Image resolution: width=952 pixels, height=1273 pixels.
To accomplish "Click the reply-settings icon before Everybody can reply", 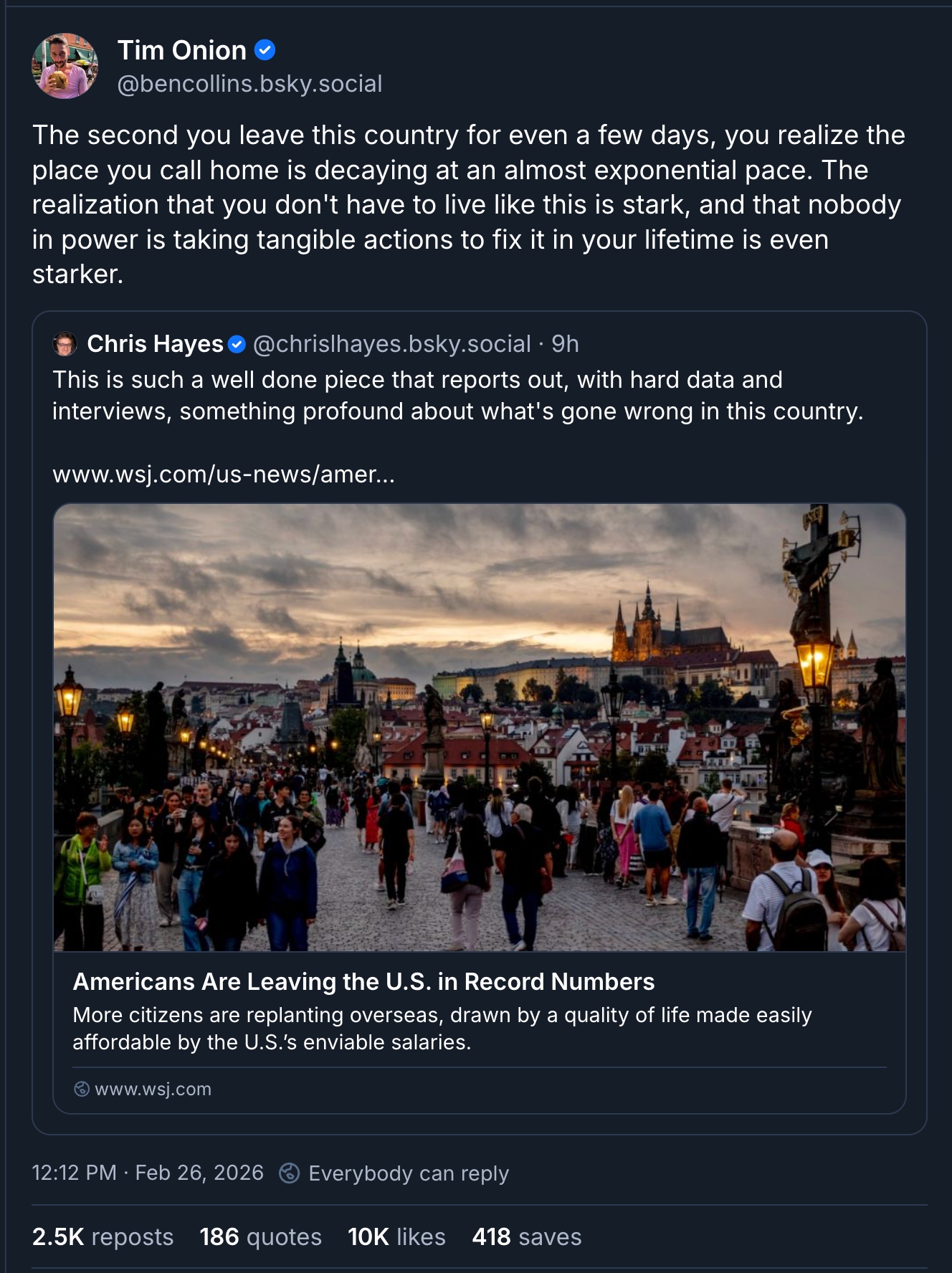I will [x=289, y=1173].
